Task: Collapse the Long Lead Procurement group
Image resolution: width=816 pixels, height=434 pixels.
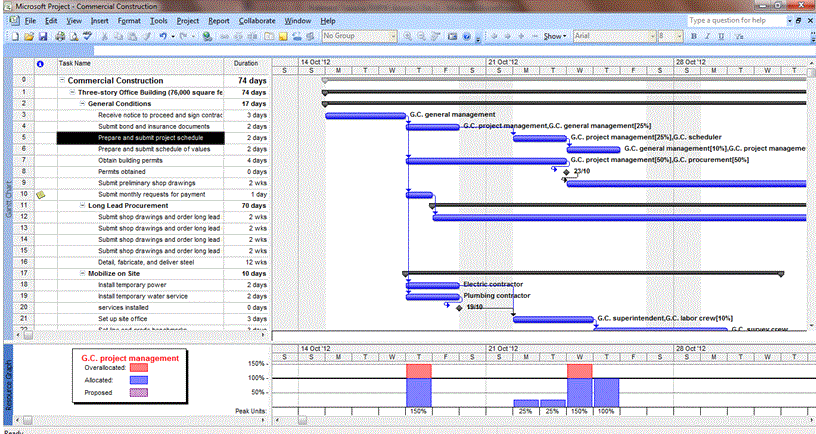Action: click(82, 206)
